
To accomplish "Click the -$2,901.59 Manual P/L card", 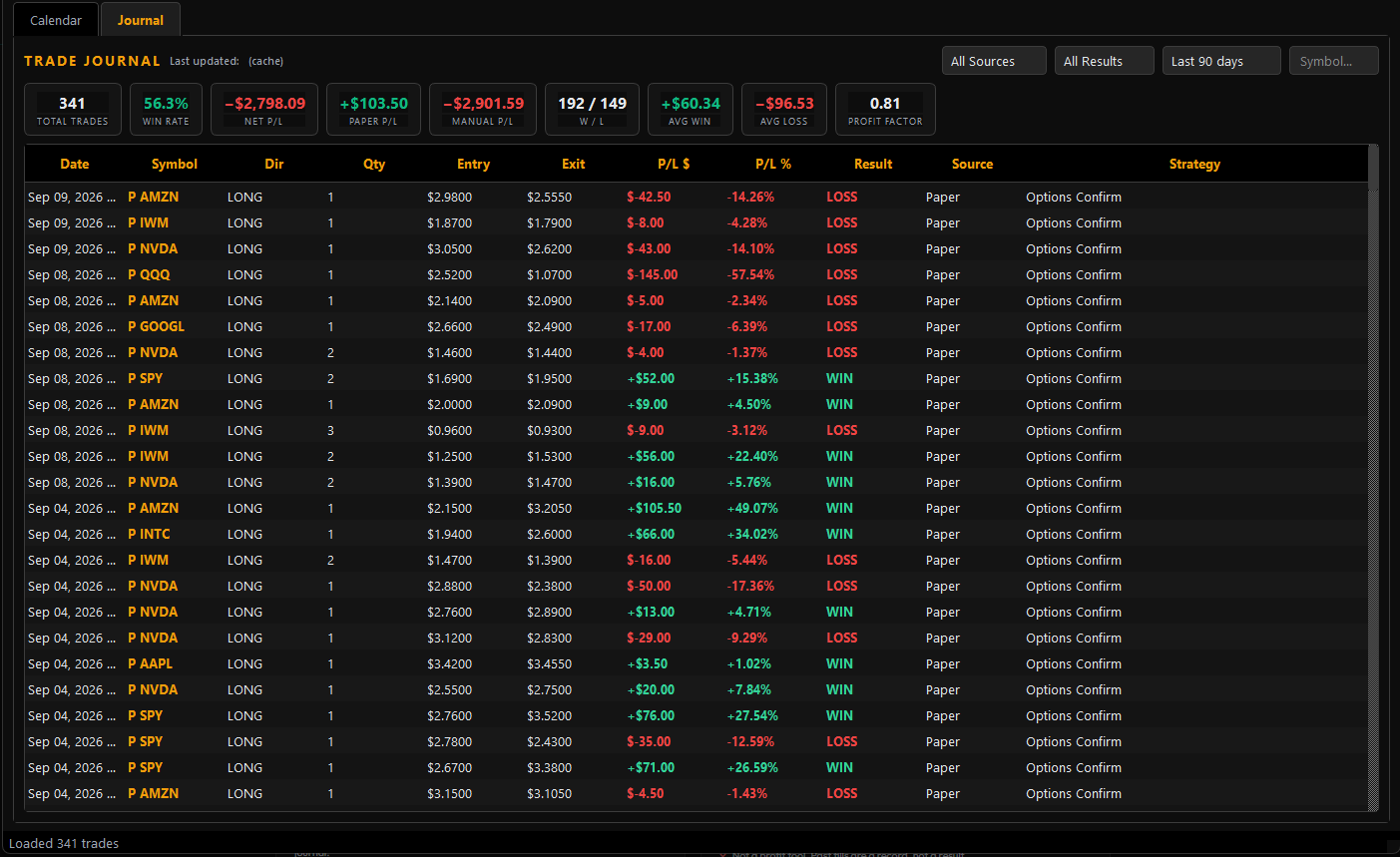I will tap(483, 109).
